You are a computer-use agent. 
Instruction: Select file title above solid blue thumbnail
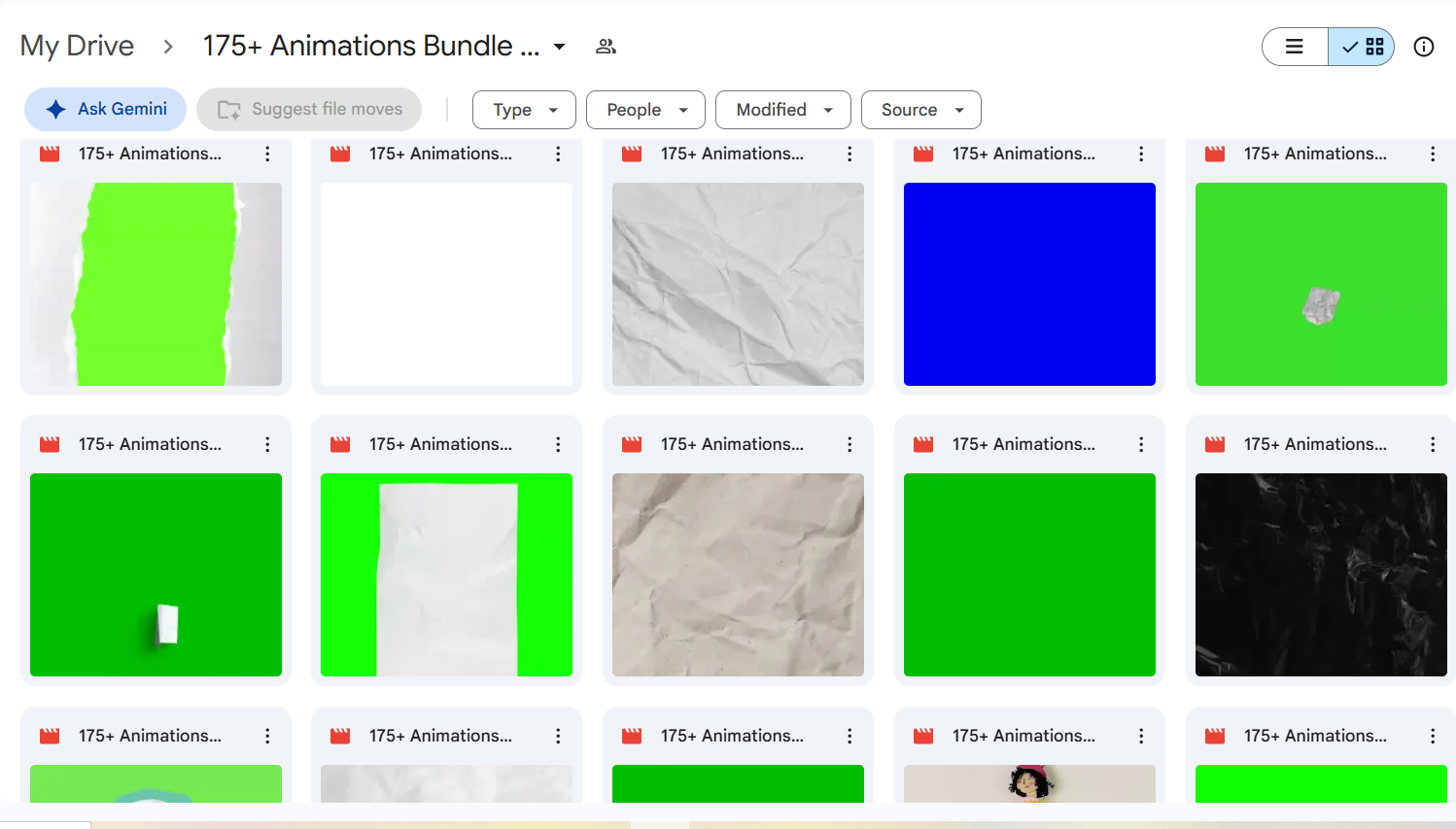(1023, 154)
